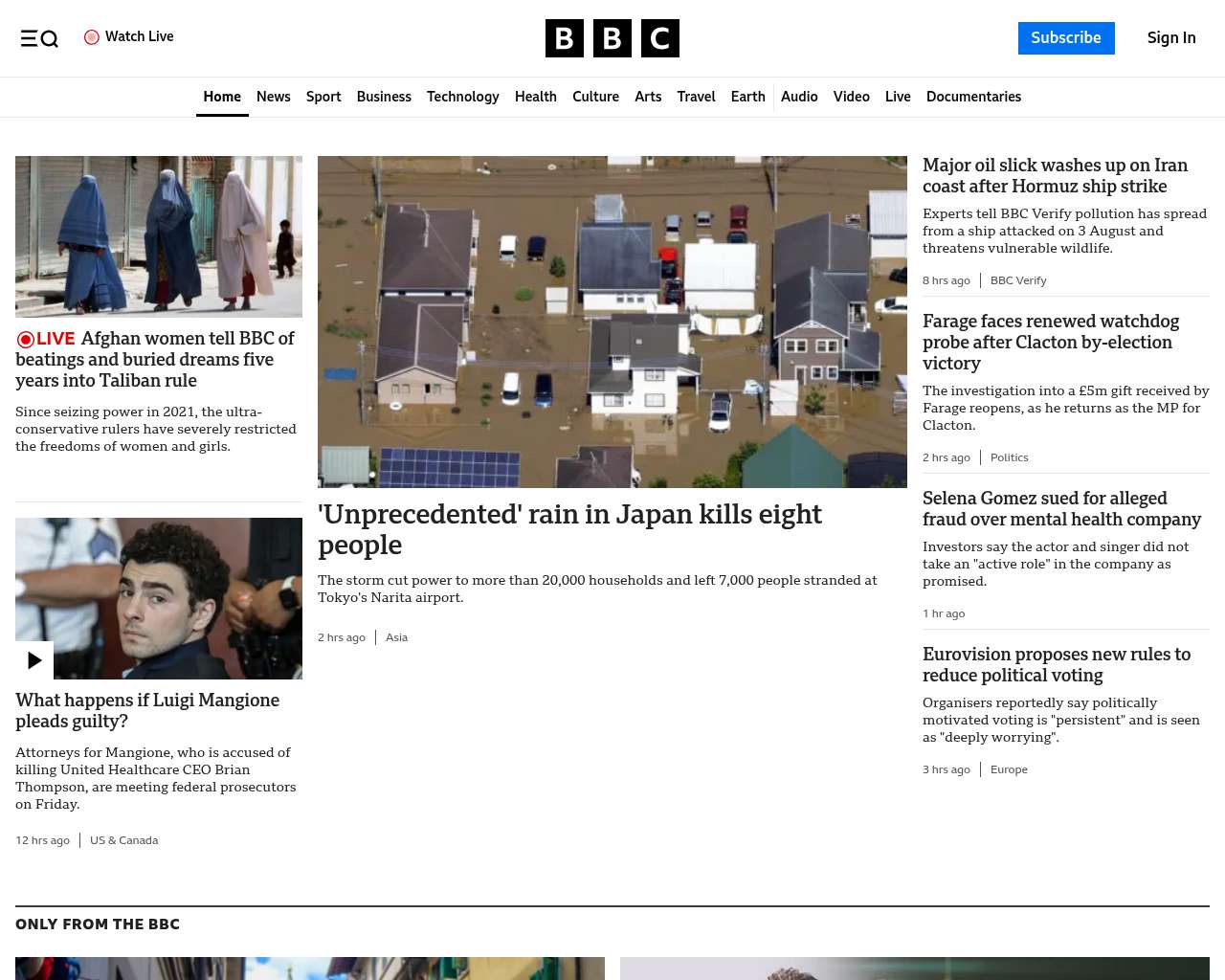Image resolution: width=1225 pixels, height=980 pixels.
Task: Play the Luigi Mangione video
Action: coord(34,660)
